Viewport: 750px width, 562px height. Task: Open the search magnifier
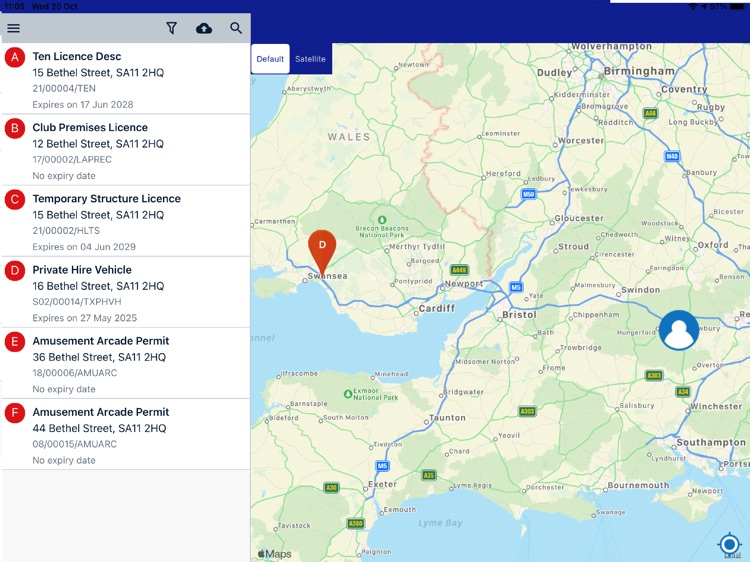tap(236, 28)
